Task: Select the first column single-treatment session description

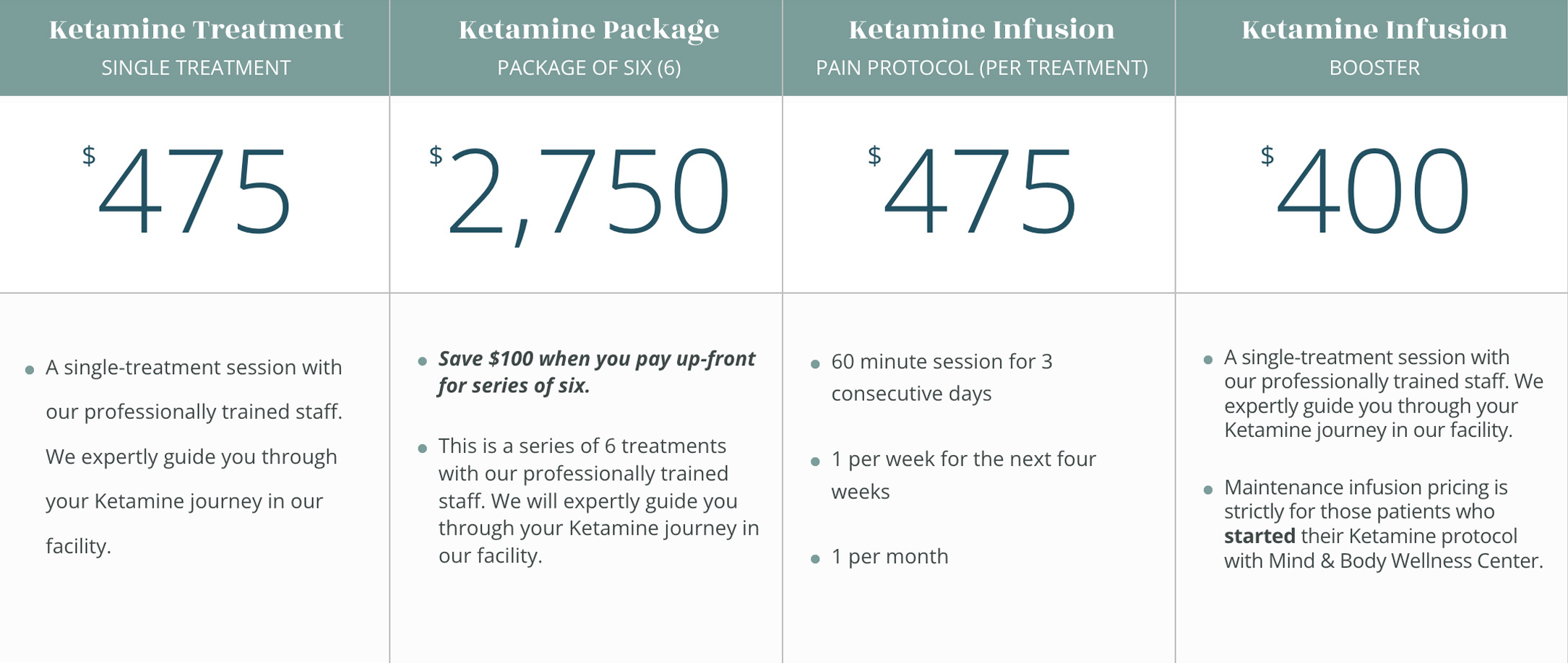Action: [194, 456]
